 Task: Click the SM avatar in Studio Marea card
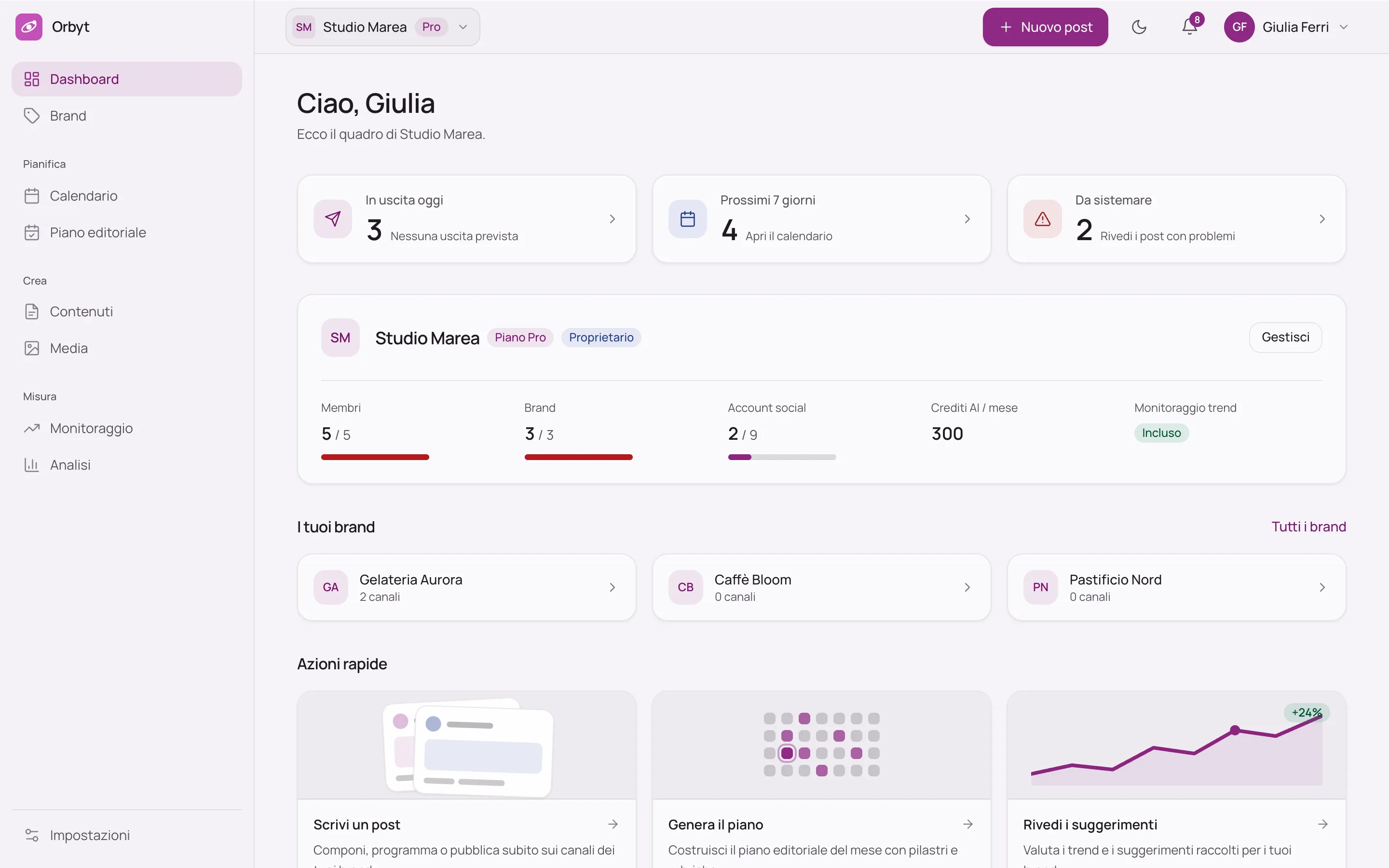click(340, 338)
